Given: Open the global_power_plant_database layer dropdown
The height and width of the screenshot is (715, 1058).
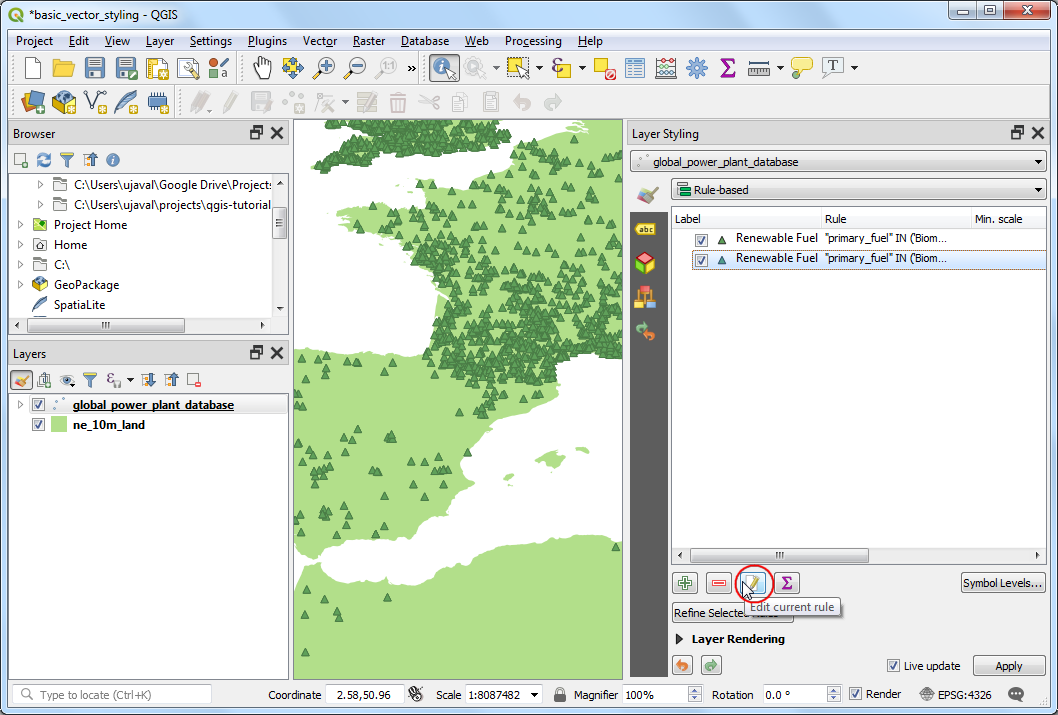Looking at the screenshot, I should coord(838,161).
